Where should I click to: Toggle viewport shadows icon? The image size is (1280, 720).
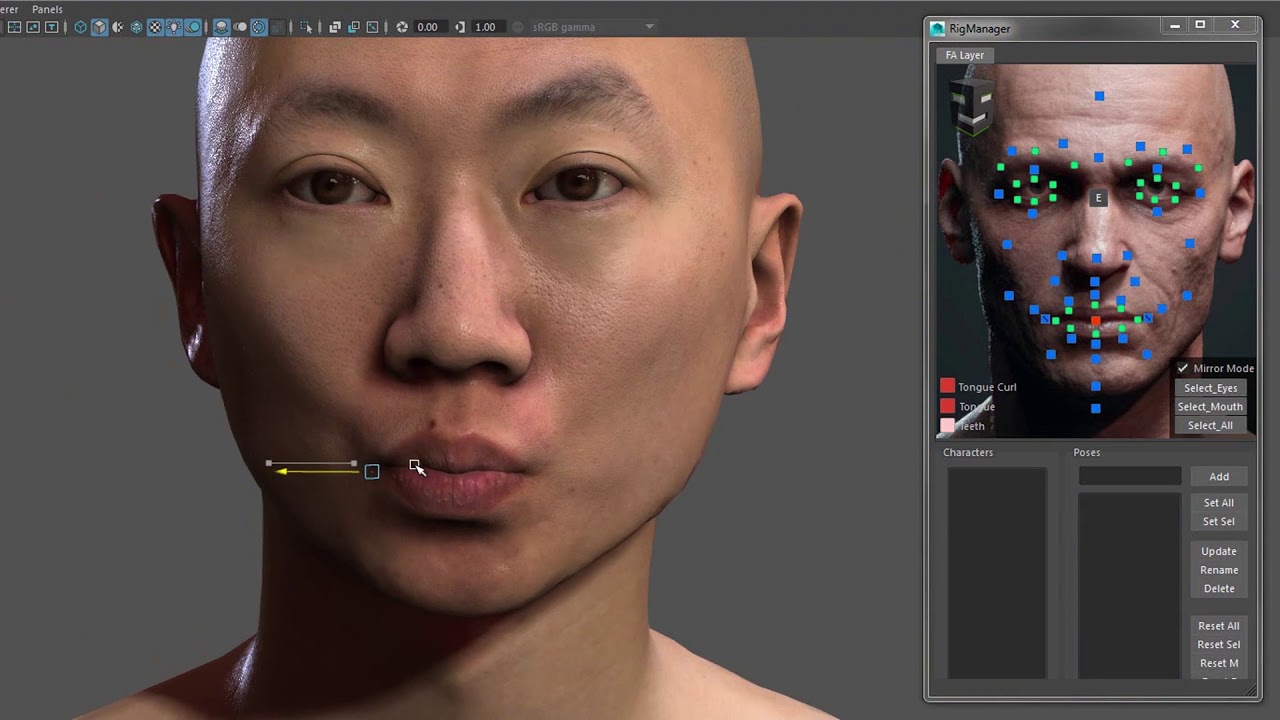pos(193,27)
